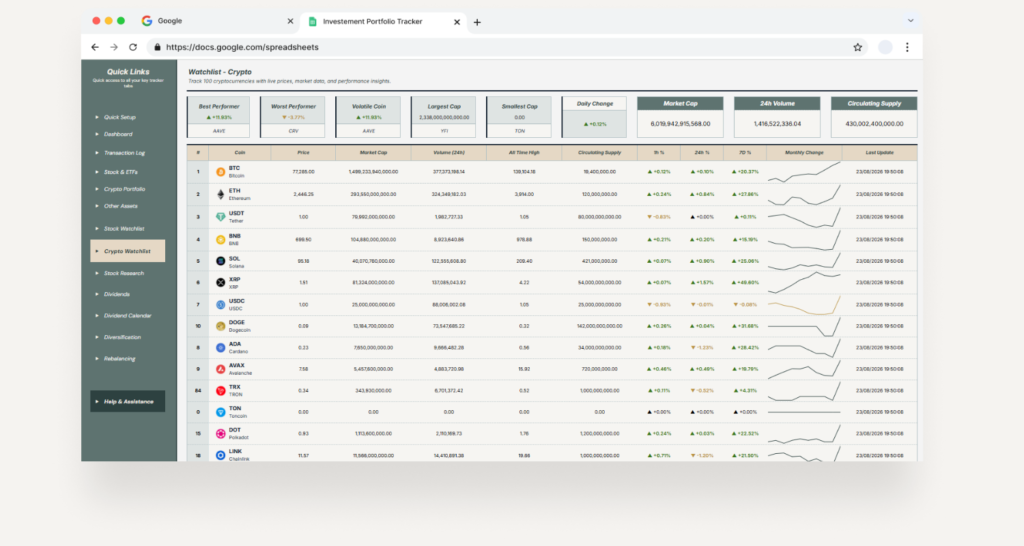Open the Transaction Log sidebar link

click(x=124, y=153)
